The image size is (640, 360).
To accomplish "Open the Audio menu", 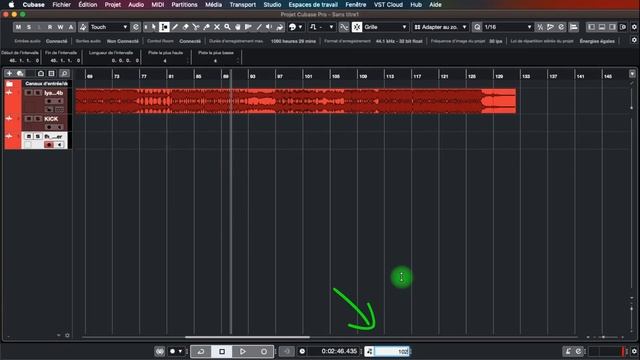I will (x=136, y=4).
